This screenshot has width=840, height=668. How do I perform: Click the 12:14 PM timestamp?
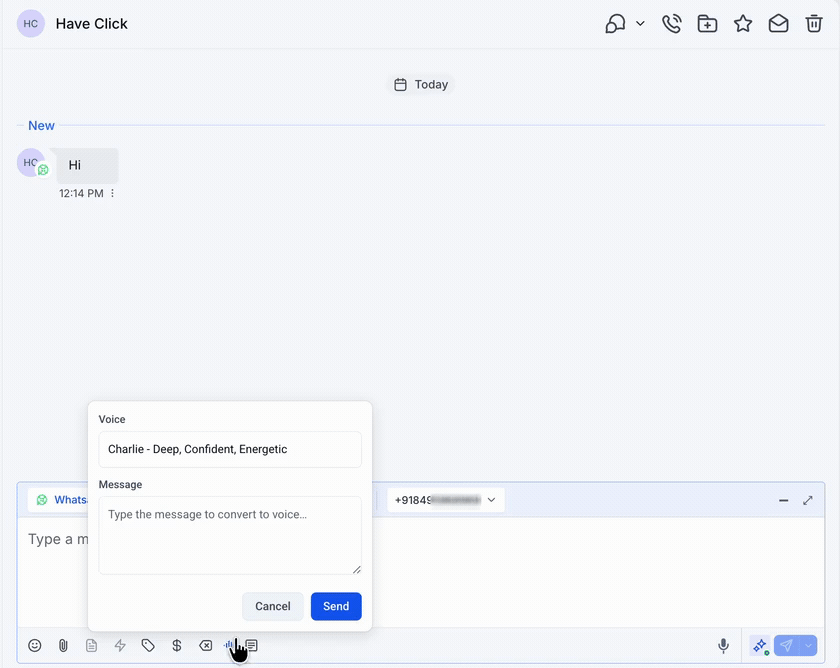pos(81,193)
